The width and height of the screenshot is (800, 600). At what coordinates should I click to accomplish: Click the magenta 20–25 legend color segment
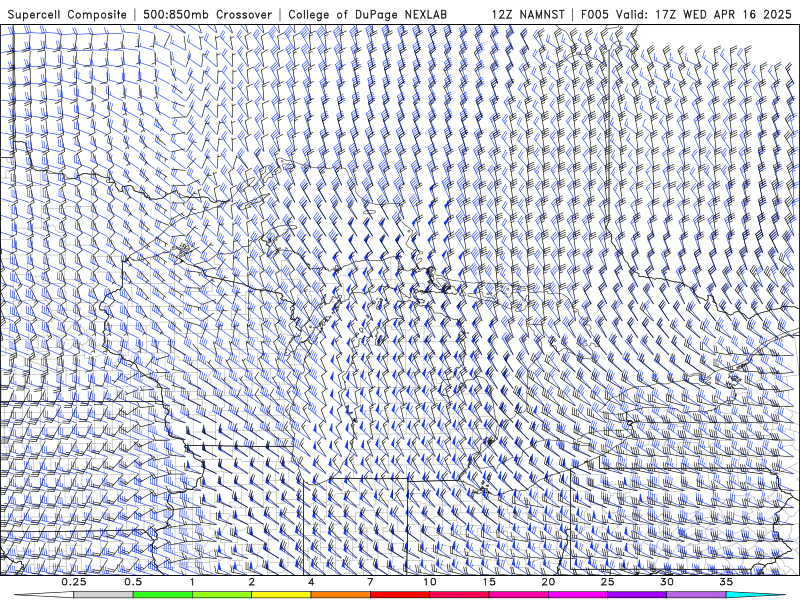pos(578,595)
